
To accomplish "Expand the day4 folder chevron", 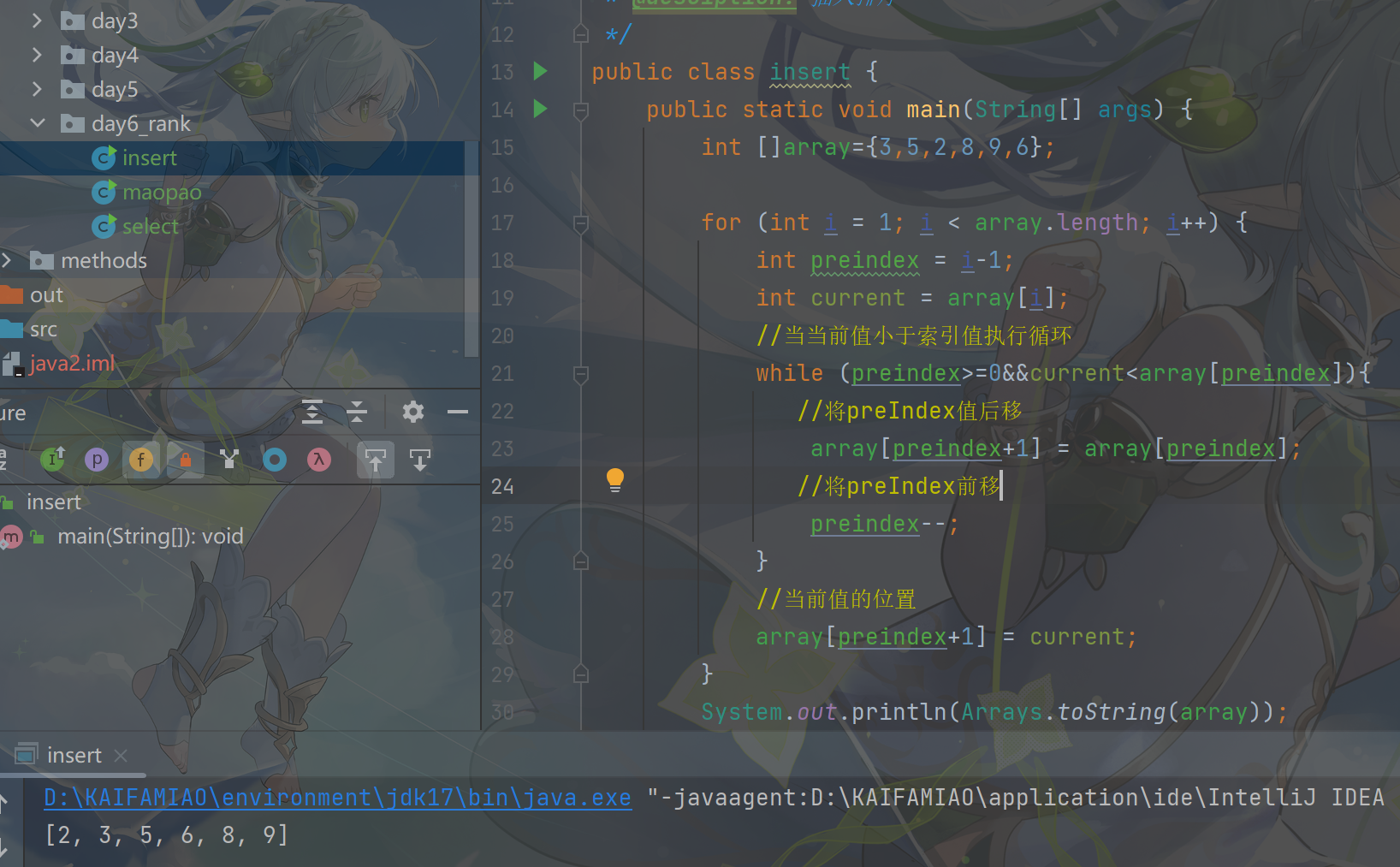I will (37, 55).
